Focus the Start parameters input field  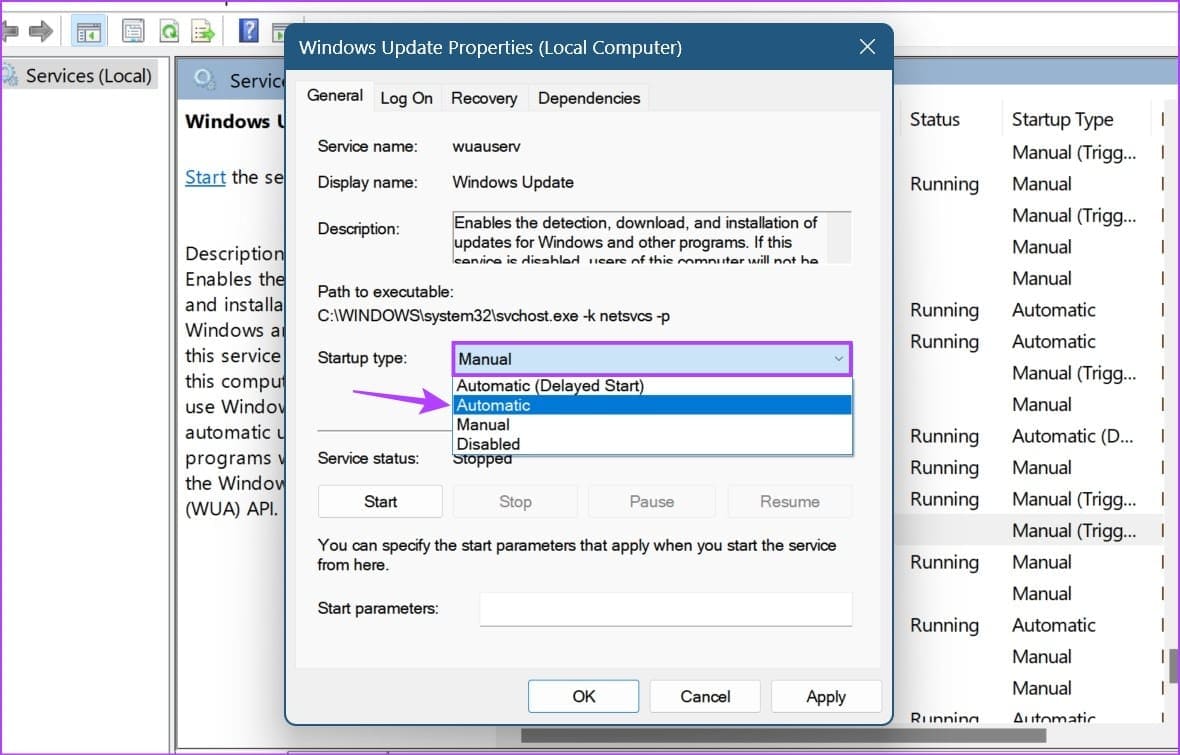pyautogui.click(x=666, y=609)
